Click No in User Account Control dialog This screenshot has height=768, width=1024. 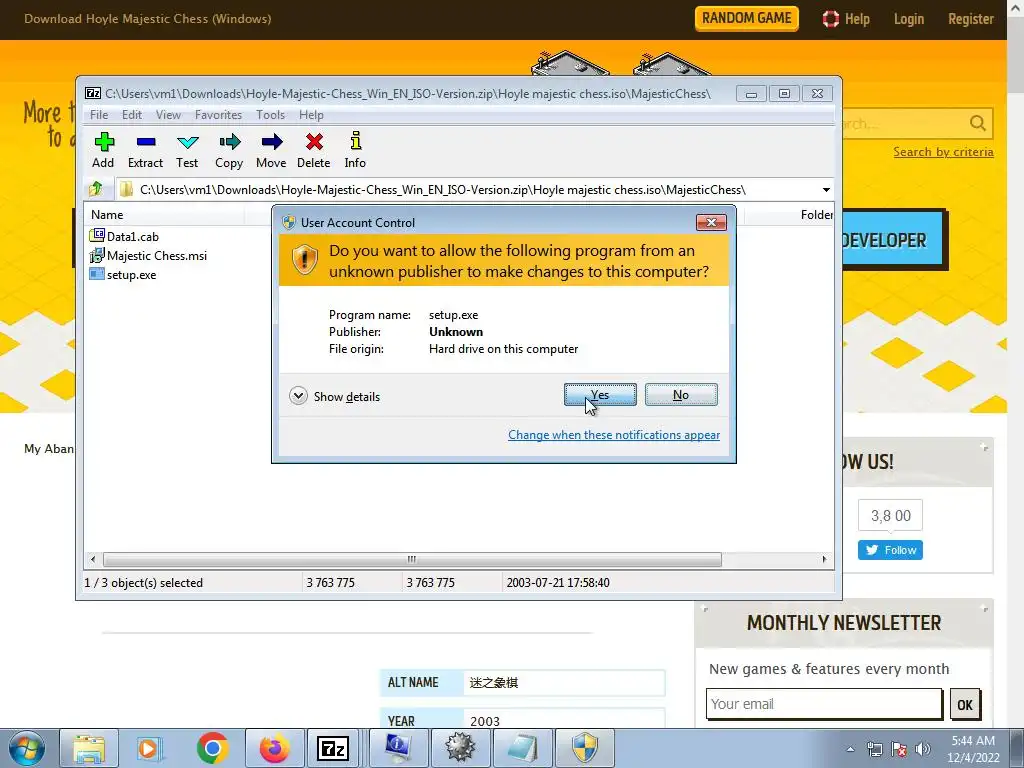(680, 394)
